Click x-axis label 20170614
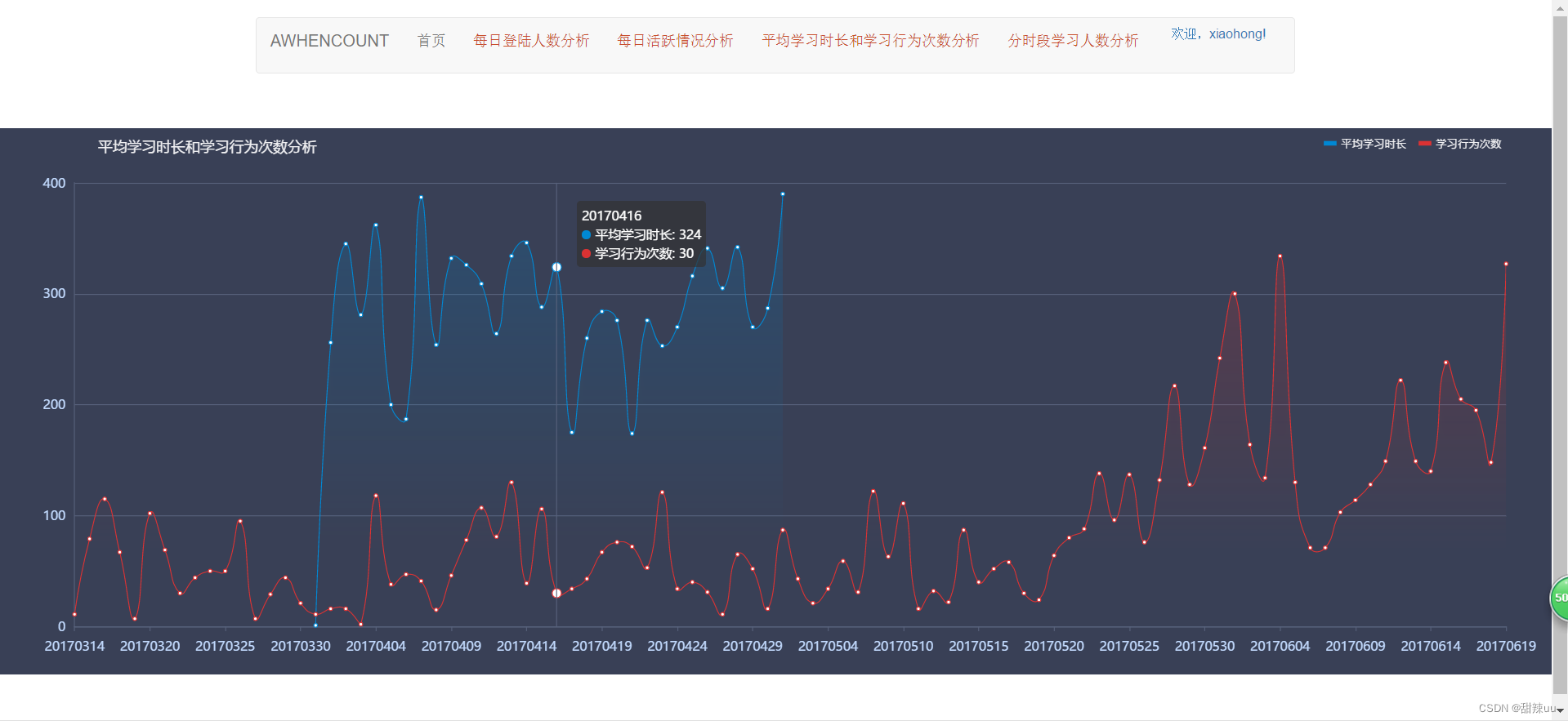 pos(1431,646)
